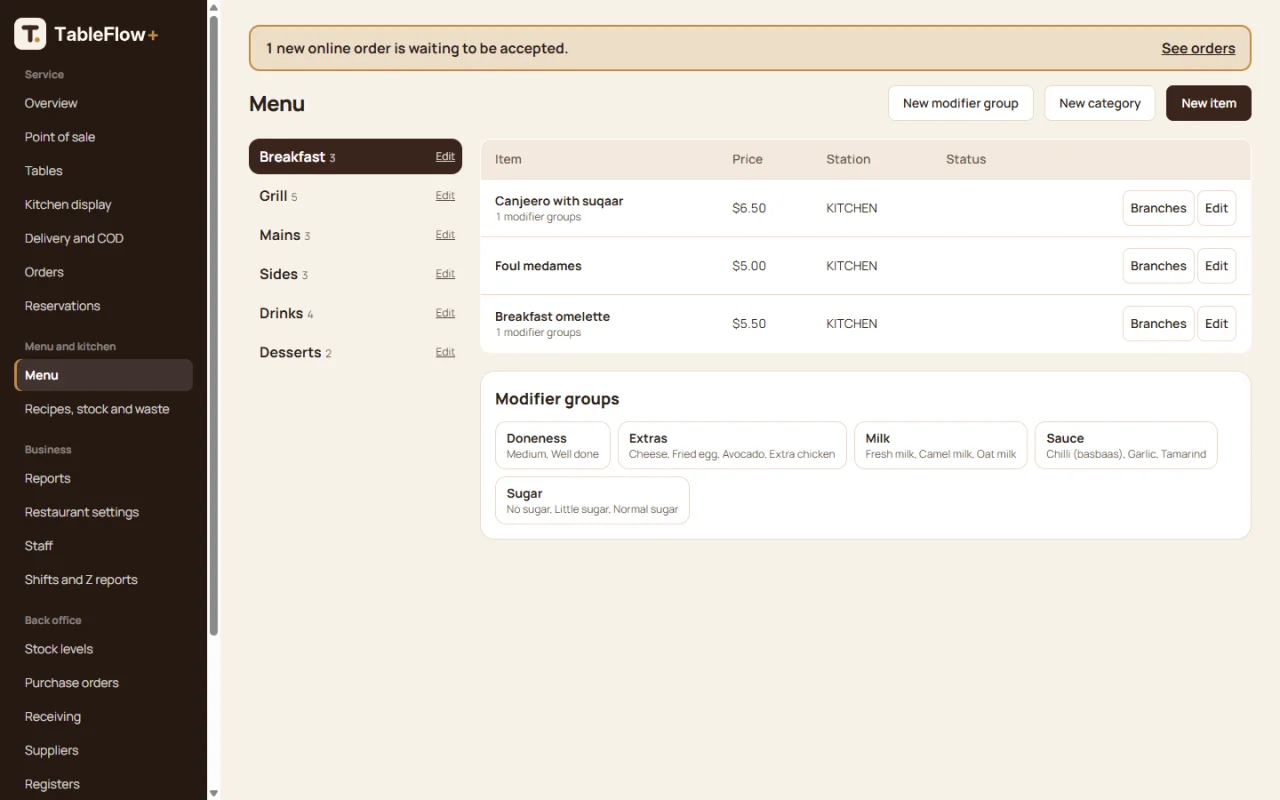Open the Overview page
1280x800 pixels.
103,103
